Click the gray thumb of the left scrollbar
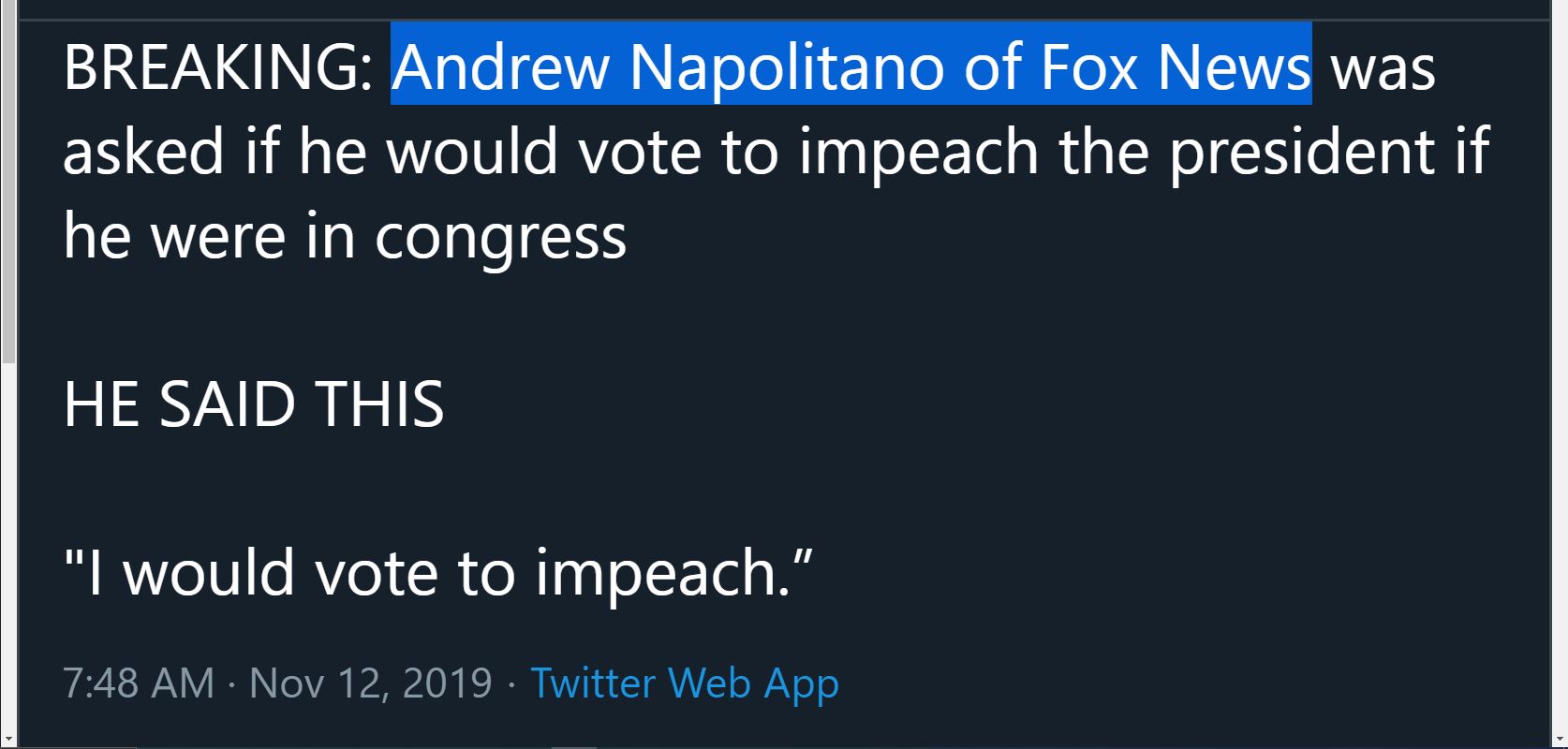 point(7,180)
